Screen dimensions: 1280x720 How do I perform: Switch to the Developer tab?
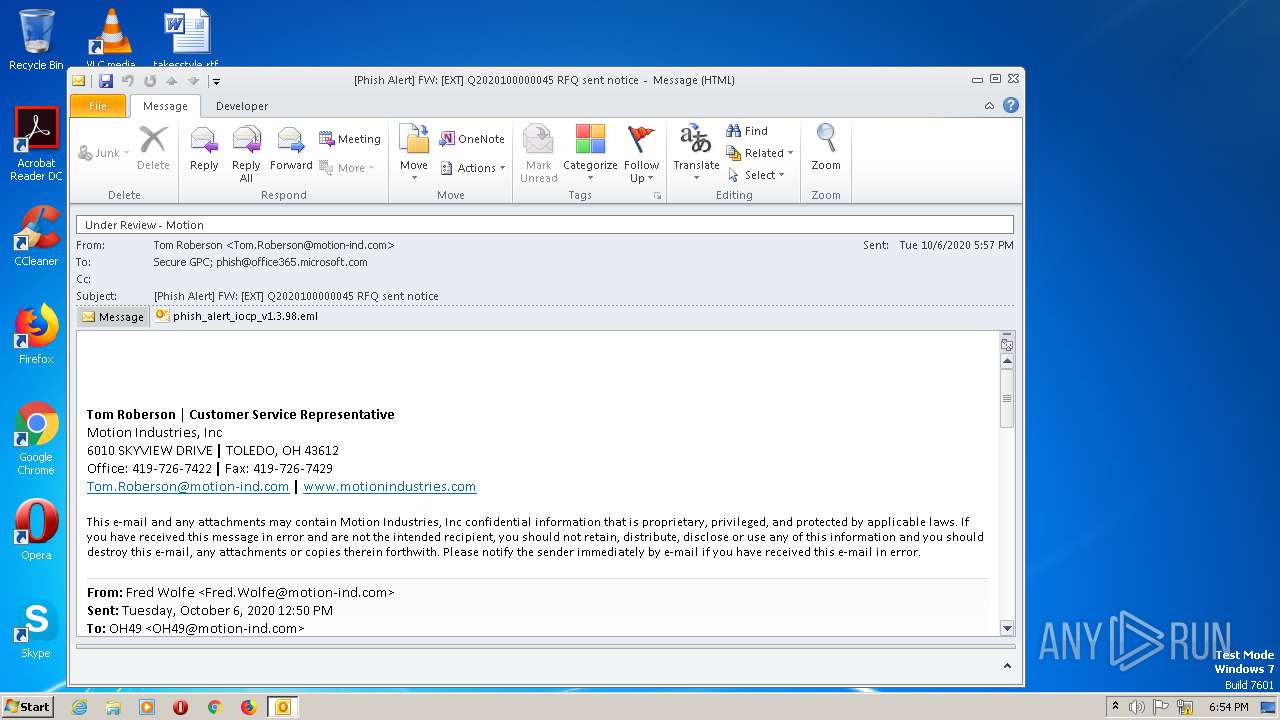242,105
